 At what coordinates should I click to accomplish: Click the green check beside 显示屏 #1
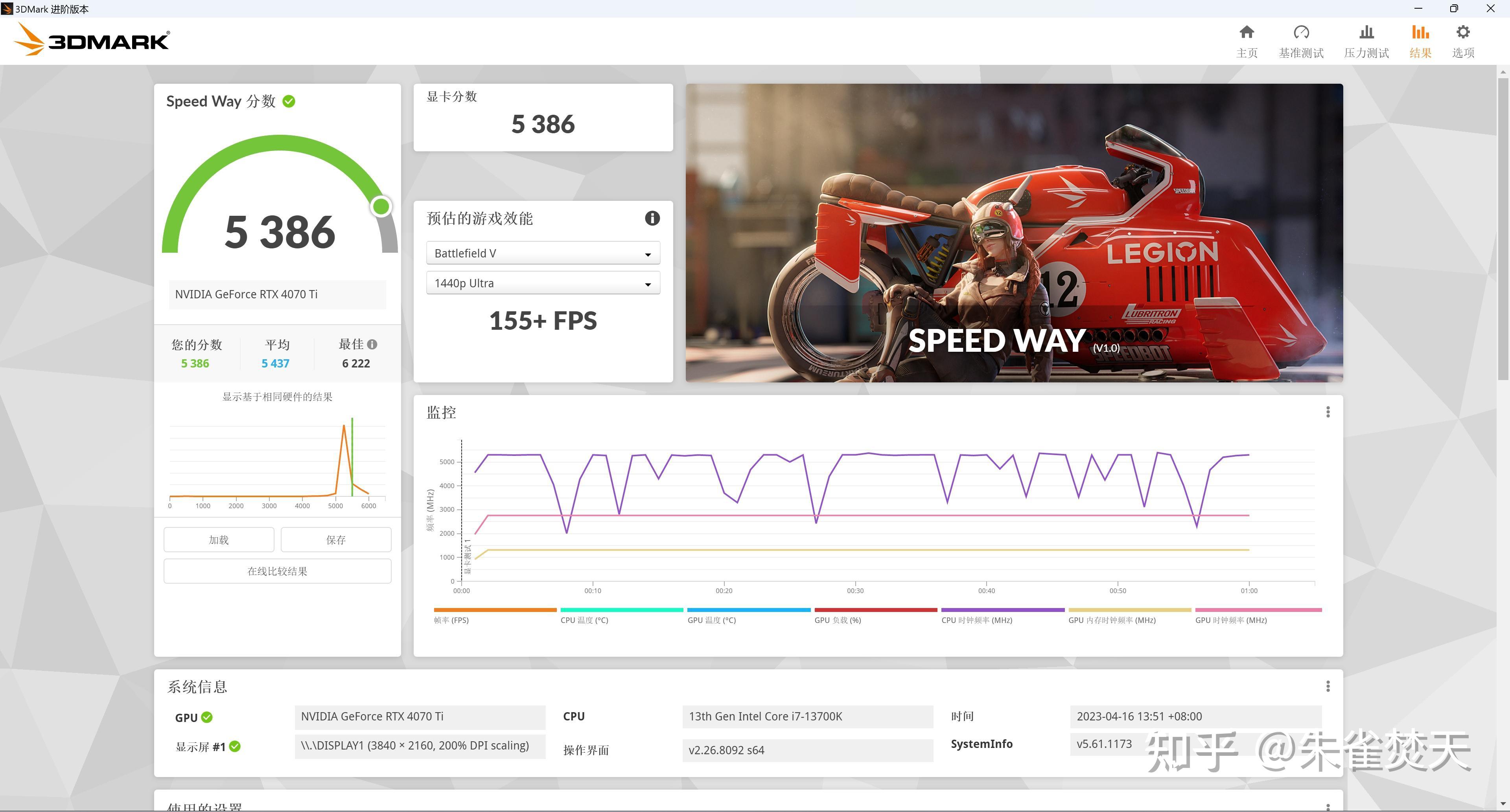click(x=235, y=746)
